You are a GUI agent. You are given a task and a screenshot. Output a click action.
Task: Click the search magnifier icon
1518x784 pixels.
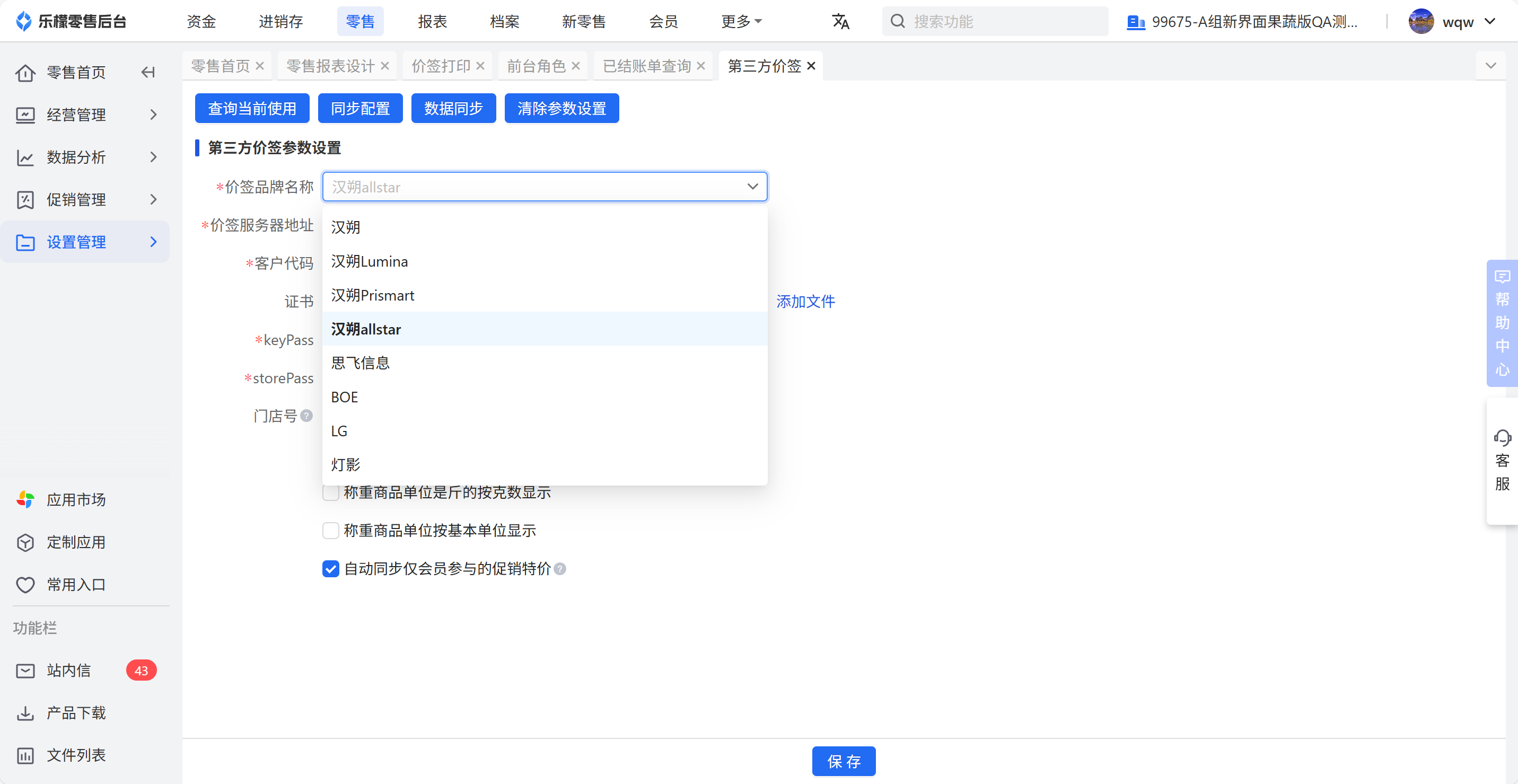897,21
